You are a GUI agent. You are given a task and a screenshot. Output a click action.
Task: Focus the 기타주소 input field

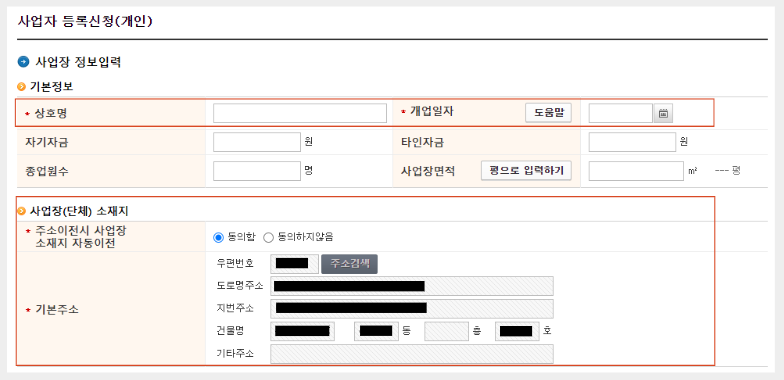(x=412, y=354)
